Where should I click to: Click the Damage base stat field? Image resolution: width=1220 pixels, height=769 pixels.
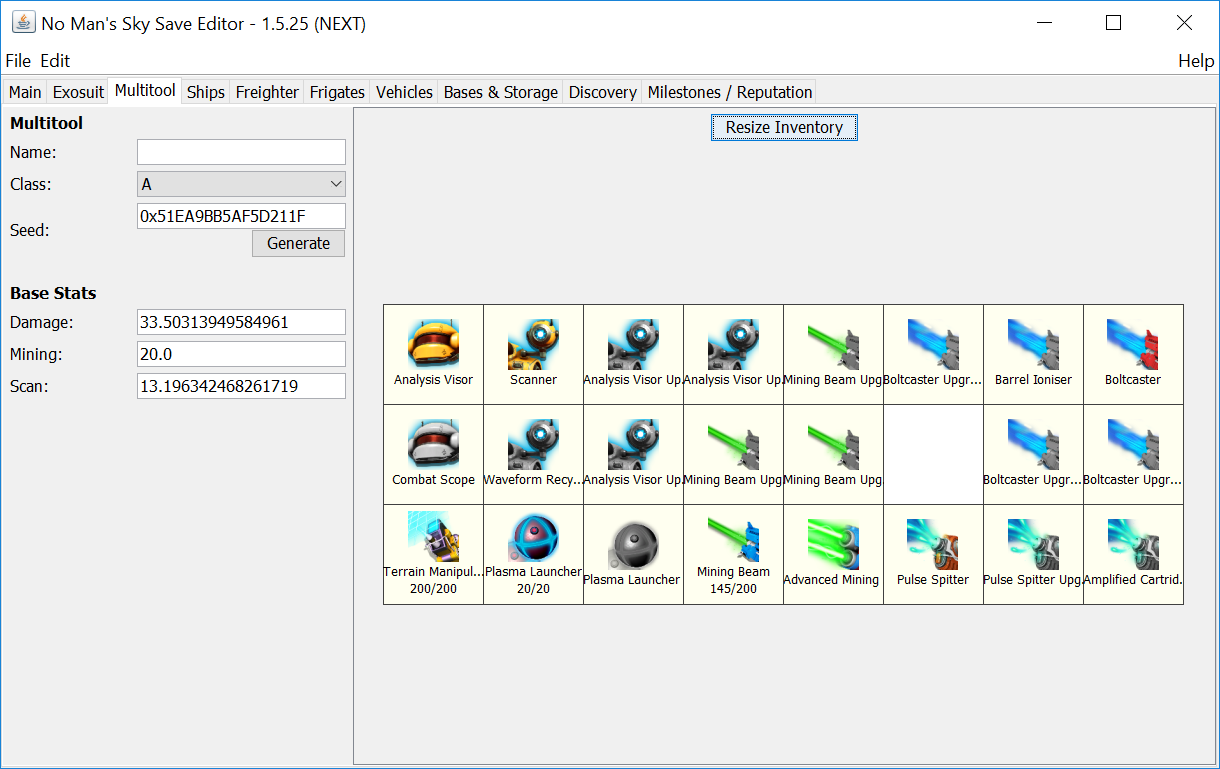[x=241, y=322]
